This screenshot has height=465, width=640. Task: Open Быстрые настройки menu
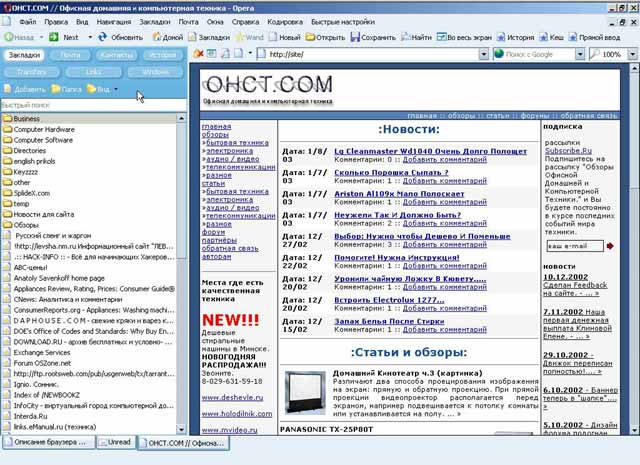pyautogui.click(x=343, y=22)
